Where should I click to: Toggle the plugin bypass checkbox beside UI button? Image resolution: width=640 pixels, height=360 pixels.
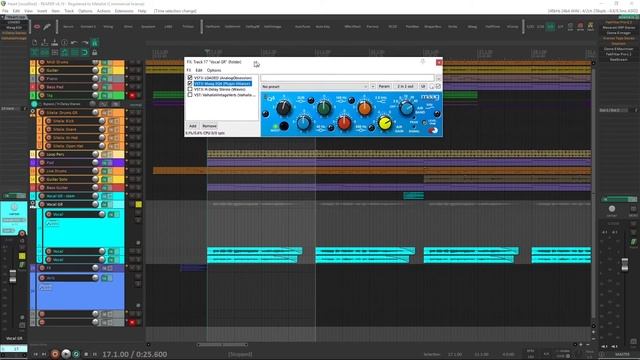[438, 87]
